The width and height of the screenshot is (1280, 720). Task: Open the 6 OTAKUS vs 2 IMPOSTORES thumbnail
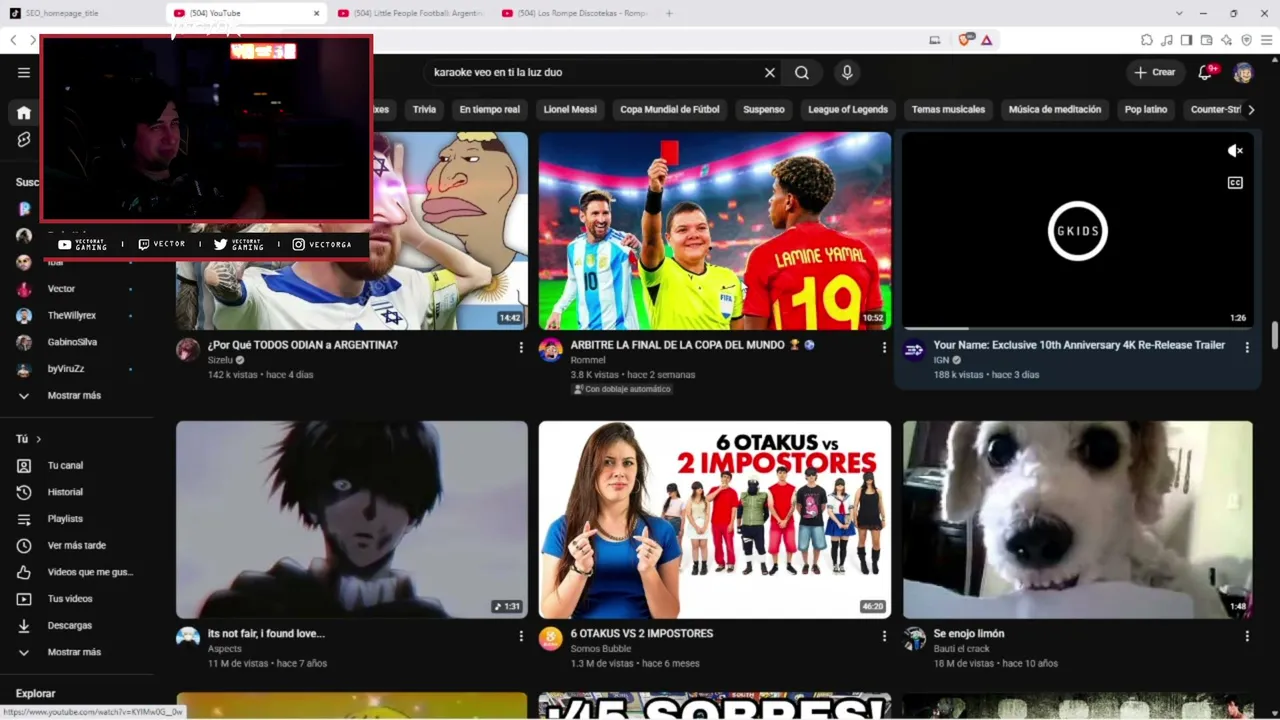[715, 519]
